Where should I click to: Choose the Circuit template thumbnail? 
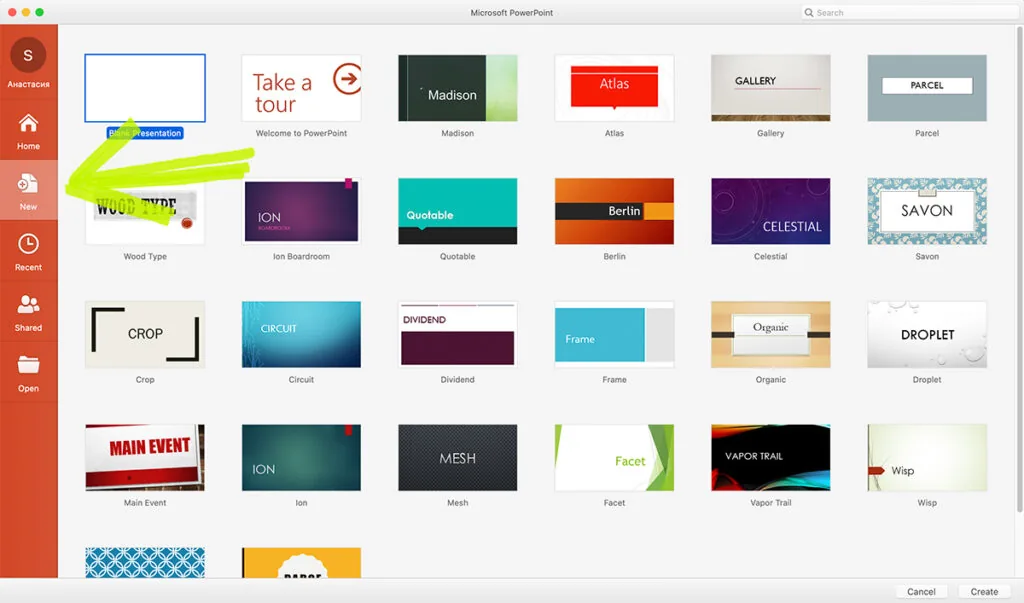[301, 334]
